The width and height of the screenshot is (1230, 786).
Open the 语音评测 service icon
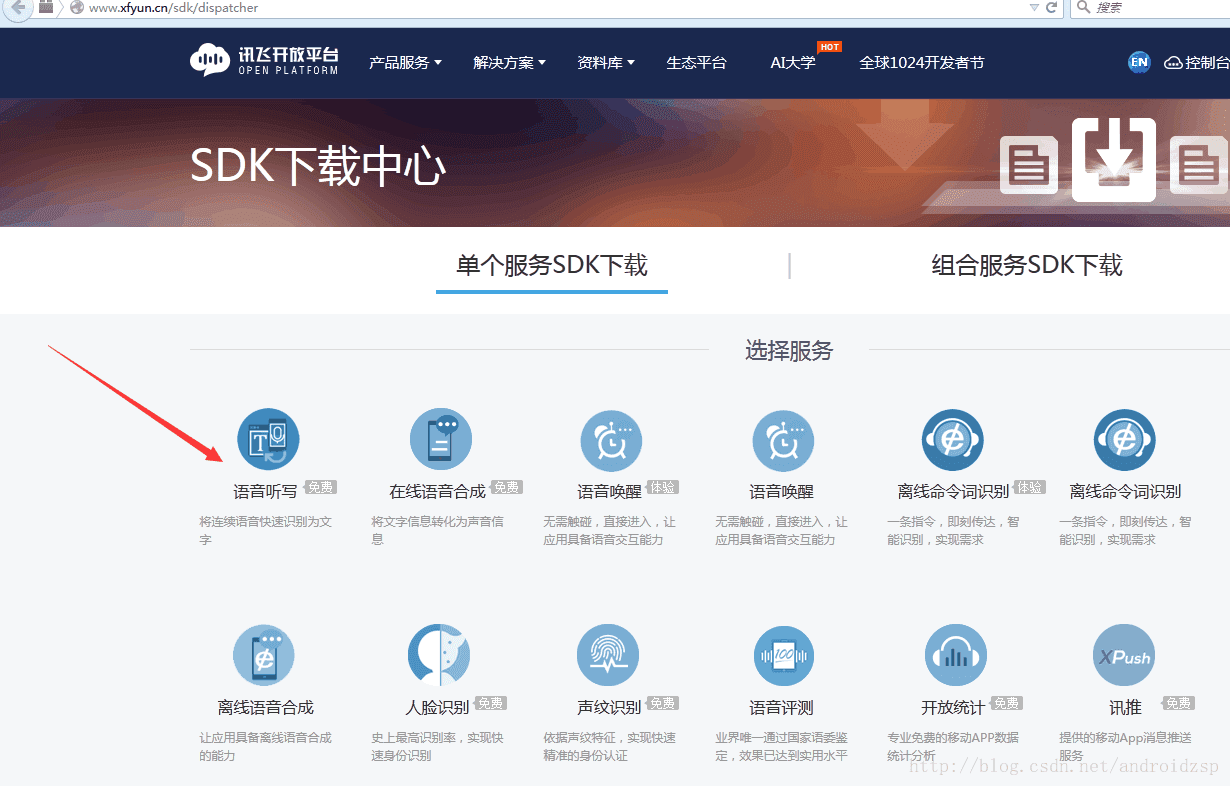pos(783,656)
